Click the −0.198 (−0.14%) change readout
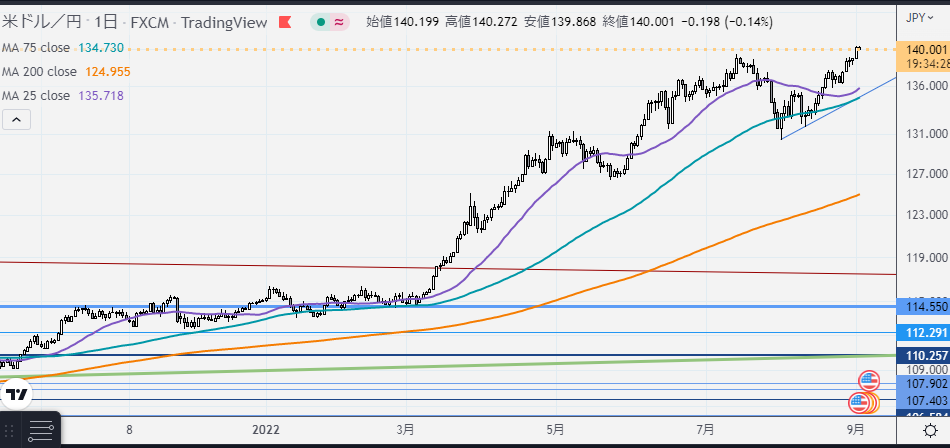 (x=727, y=22)
